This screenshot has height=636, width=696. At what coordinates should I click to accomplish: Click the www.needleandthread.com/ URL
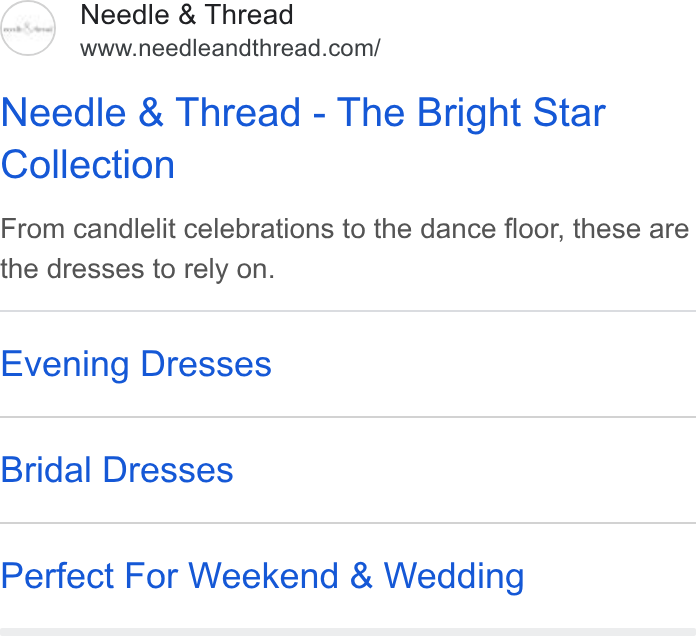(x=230, y=48)
